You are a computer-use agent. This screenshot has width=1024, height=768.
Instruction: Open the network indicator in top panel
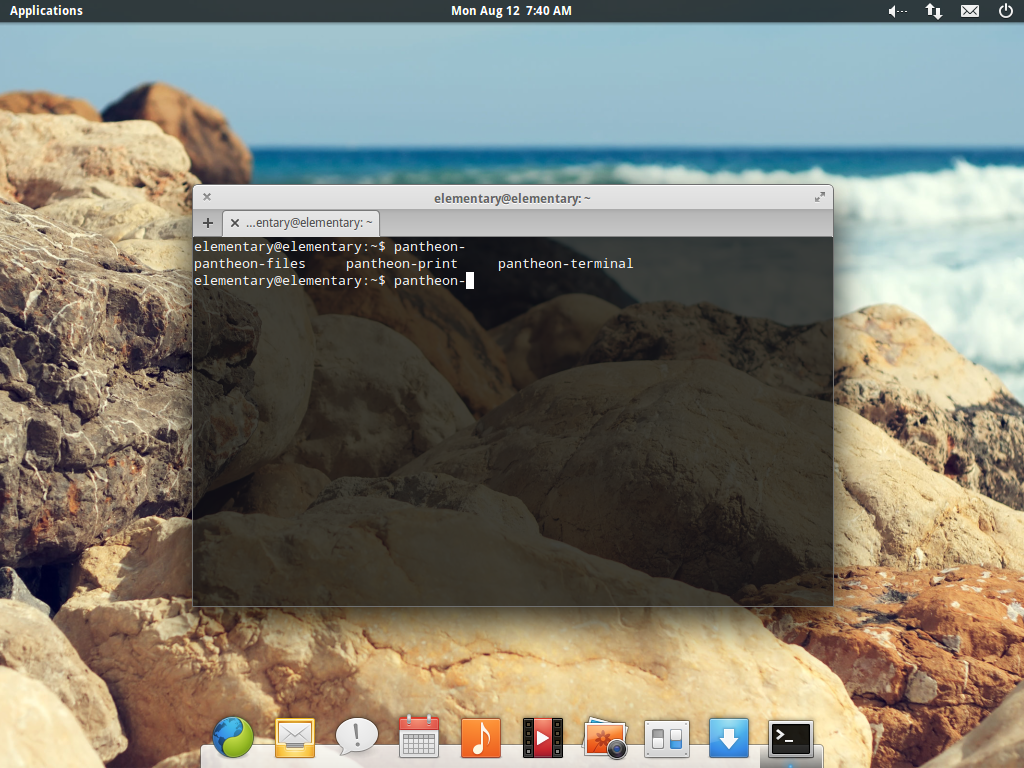(x=934, y=11)
